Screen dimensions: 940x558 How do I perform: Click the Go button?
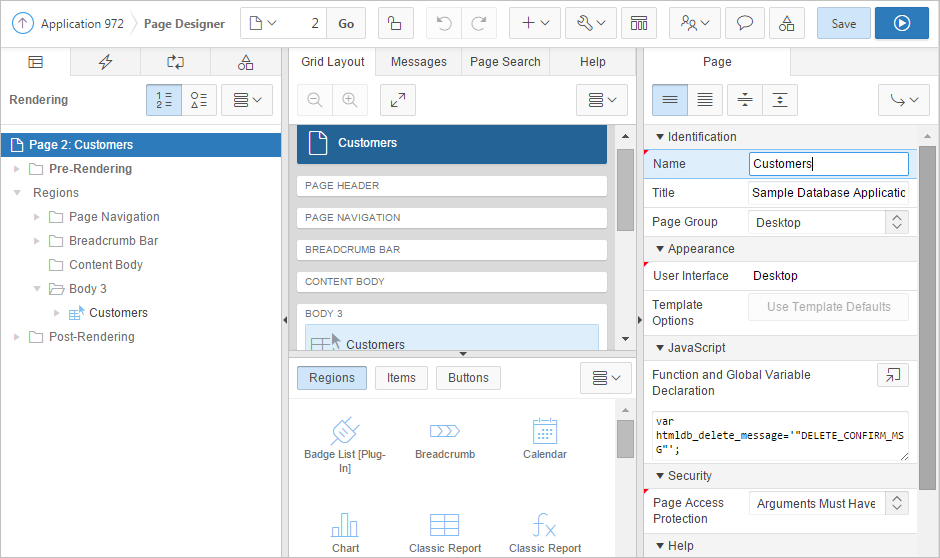(346, 23)
